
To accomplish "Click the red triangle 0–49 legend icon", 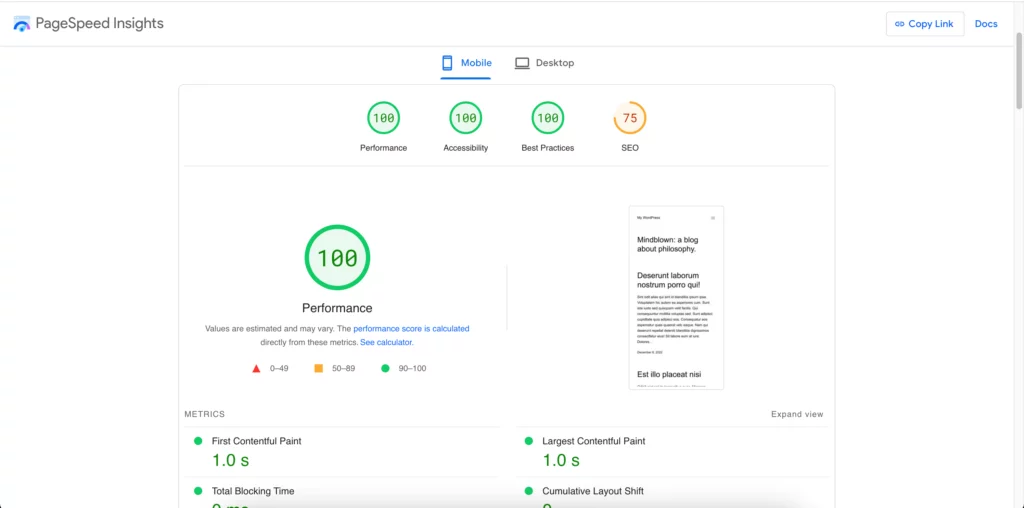I will (257, 369).
